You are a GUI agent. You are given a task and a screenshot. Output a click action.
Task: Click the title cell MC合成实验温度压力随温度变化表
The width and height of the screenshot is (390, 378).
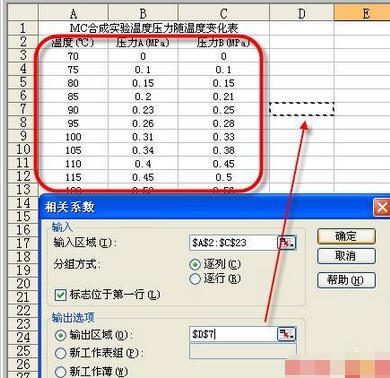154,28
